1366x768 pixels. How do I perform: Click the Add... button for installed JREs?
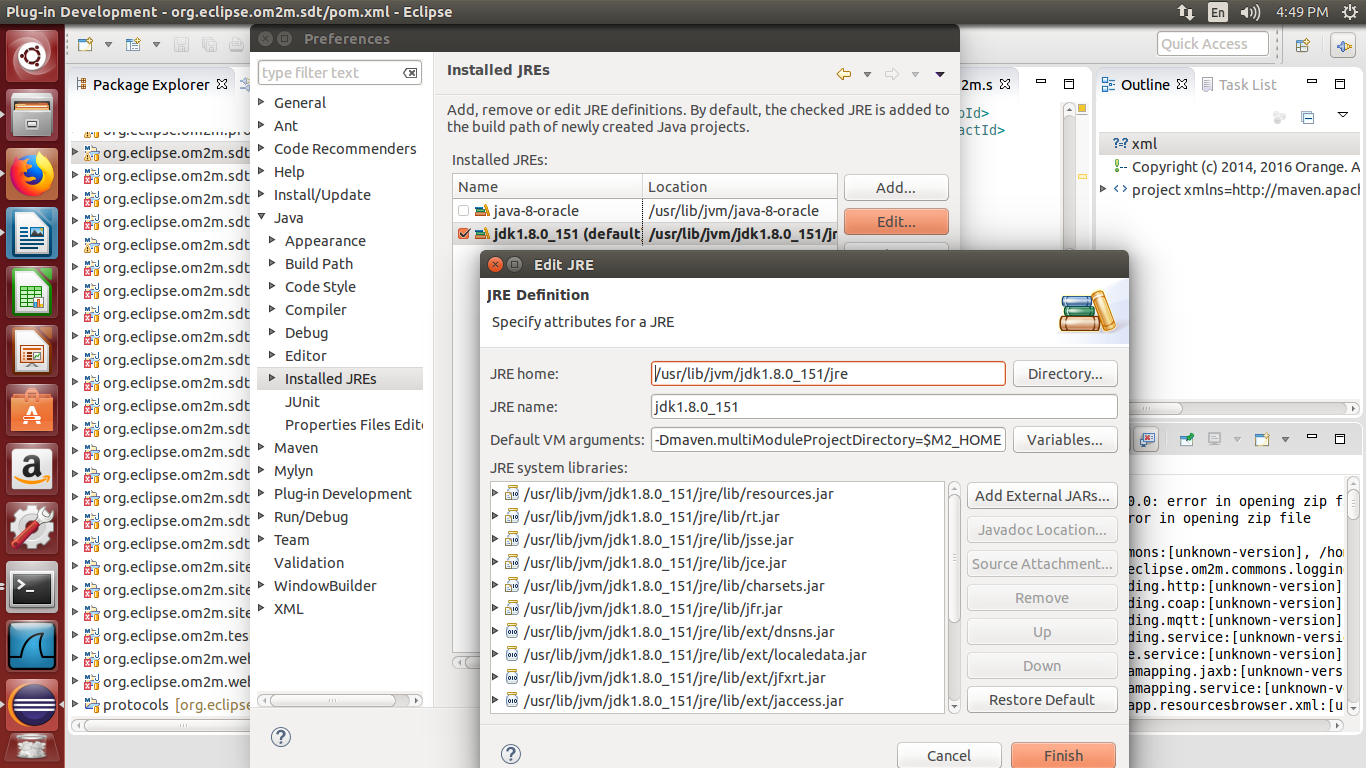[896, 187]
